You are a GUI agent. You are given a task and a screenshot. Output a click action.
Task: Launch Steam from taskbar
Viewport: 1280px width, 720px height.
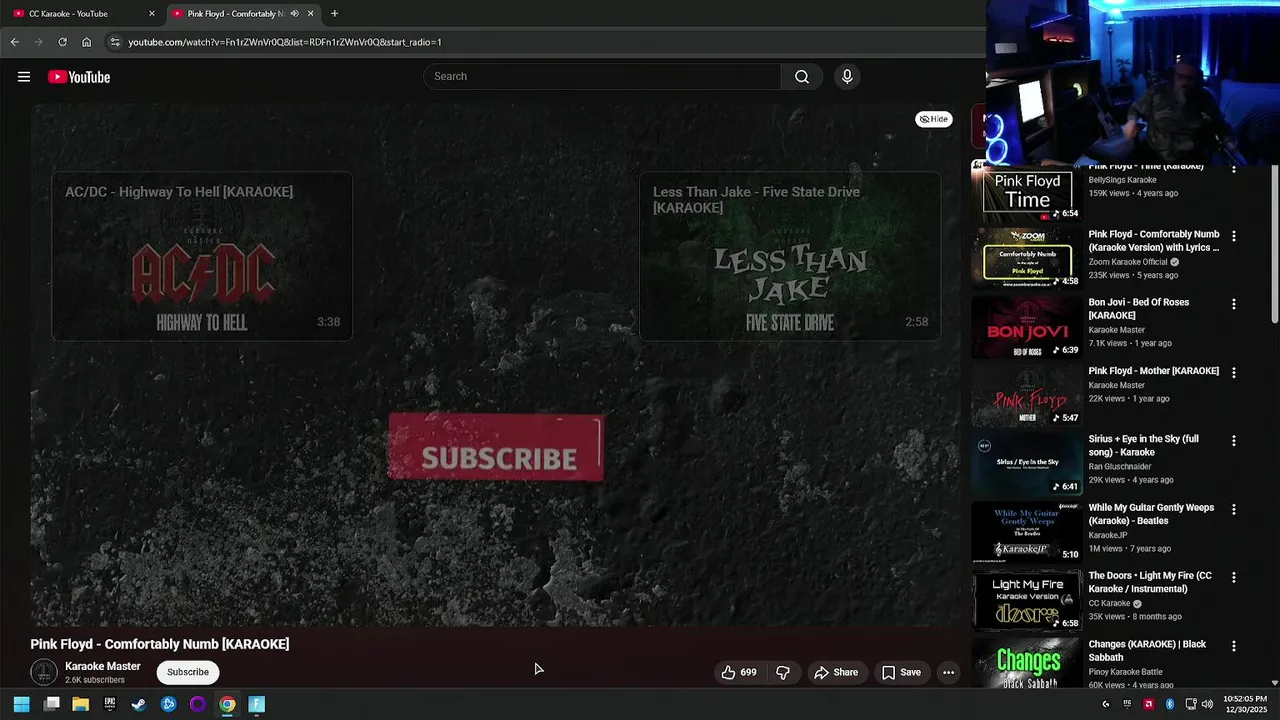tap(139, 704)
